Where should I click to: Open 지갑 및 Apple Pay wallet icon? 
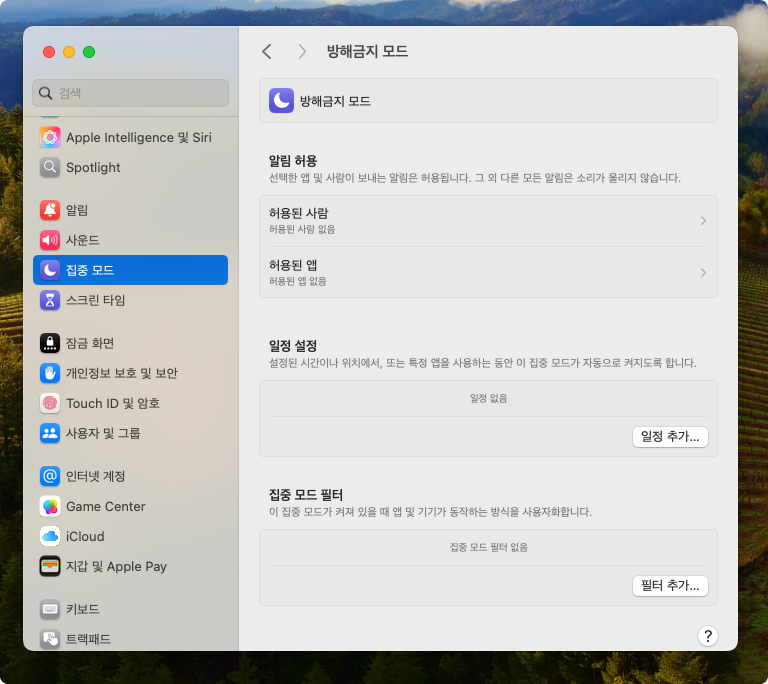pos(49,566)
